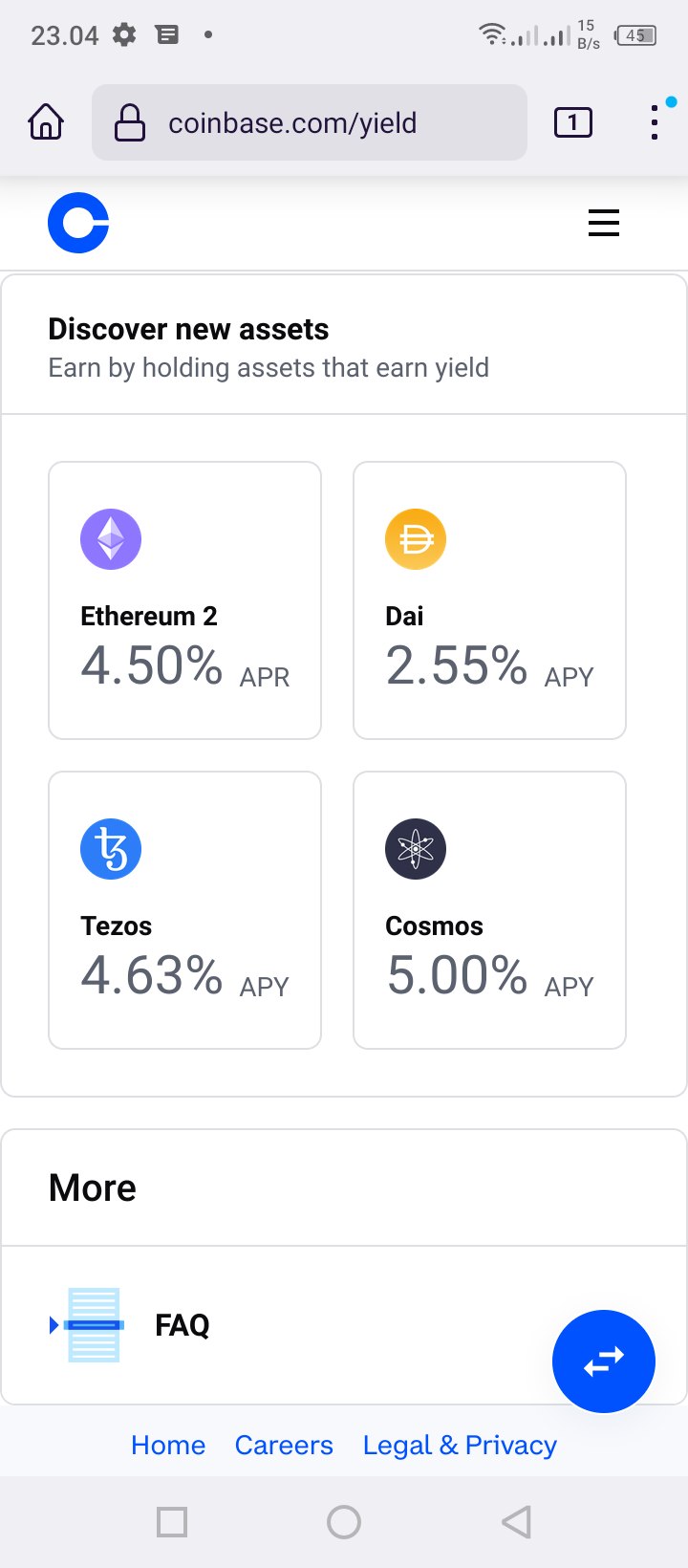Image resolution: width=688 pixels, height=1568 pixels.
Task: Open the Coinbase logo home link
Action: click(x=78, y=223)
